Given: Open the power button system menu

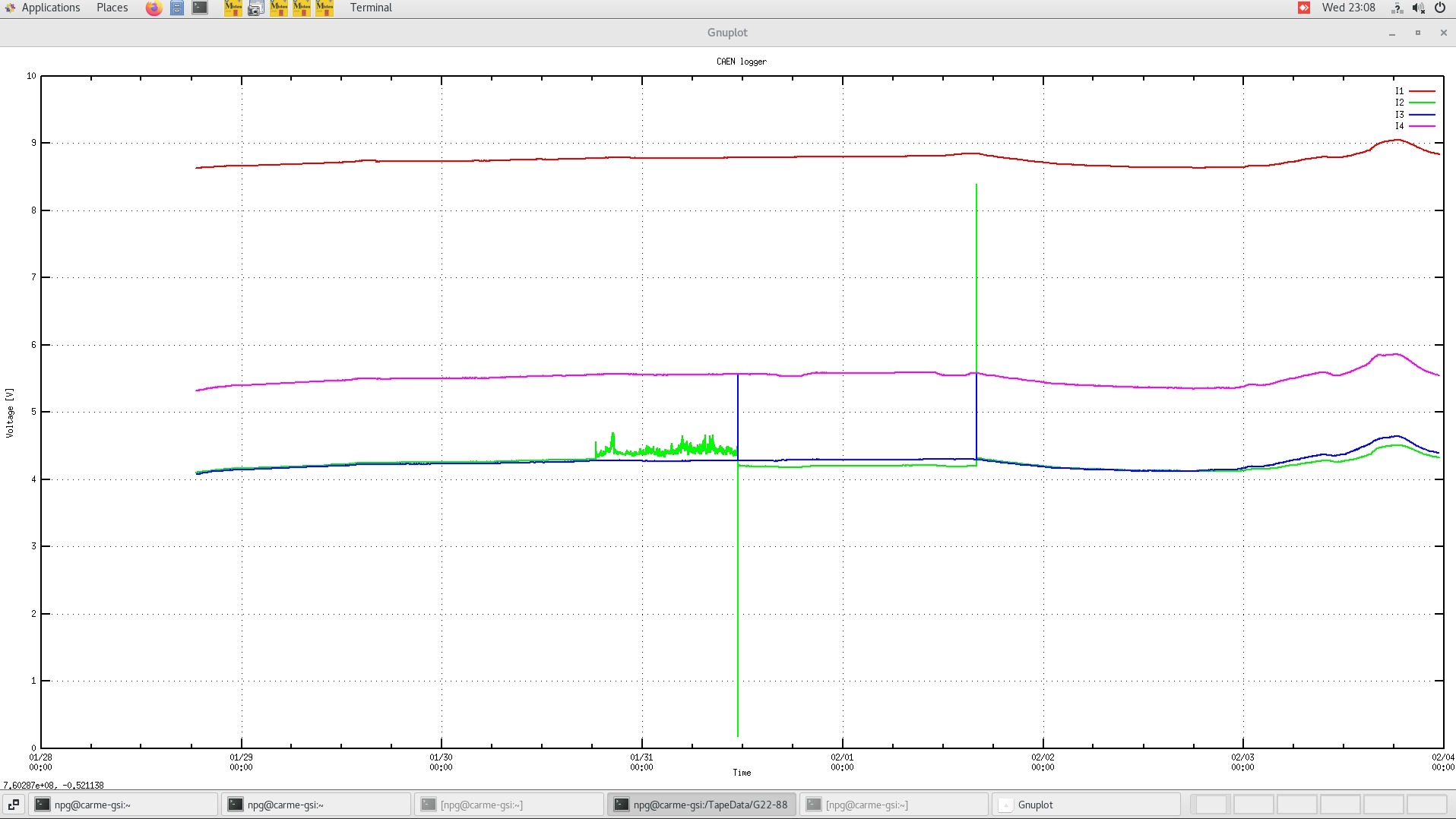Looking at the screenshot, I should click(1440, 8).
